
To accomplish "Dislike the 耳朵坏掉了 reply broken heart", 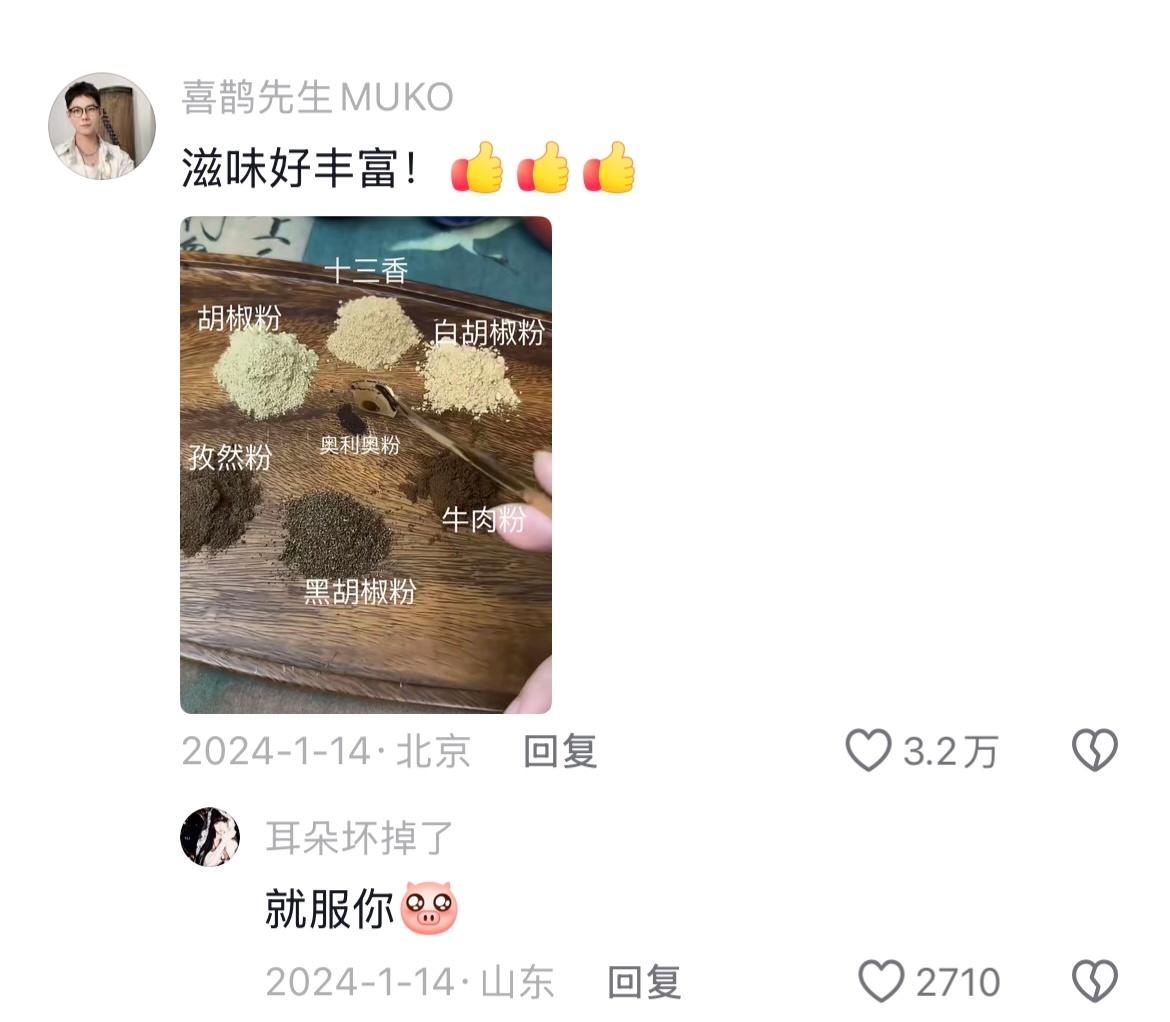I will click(1095, 981).
